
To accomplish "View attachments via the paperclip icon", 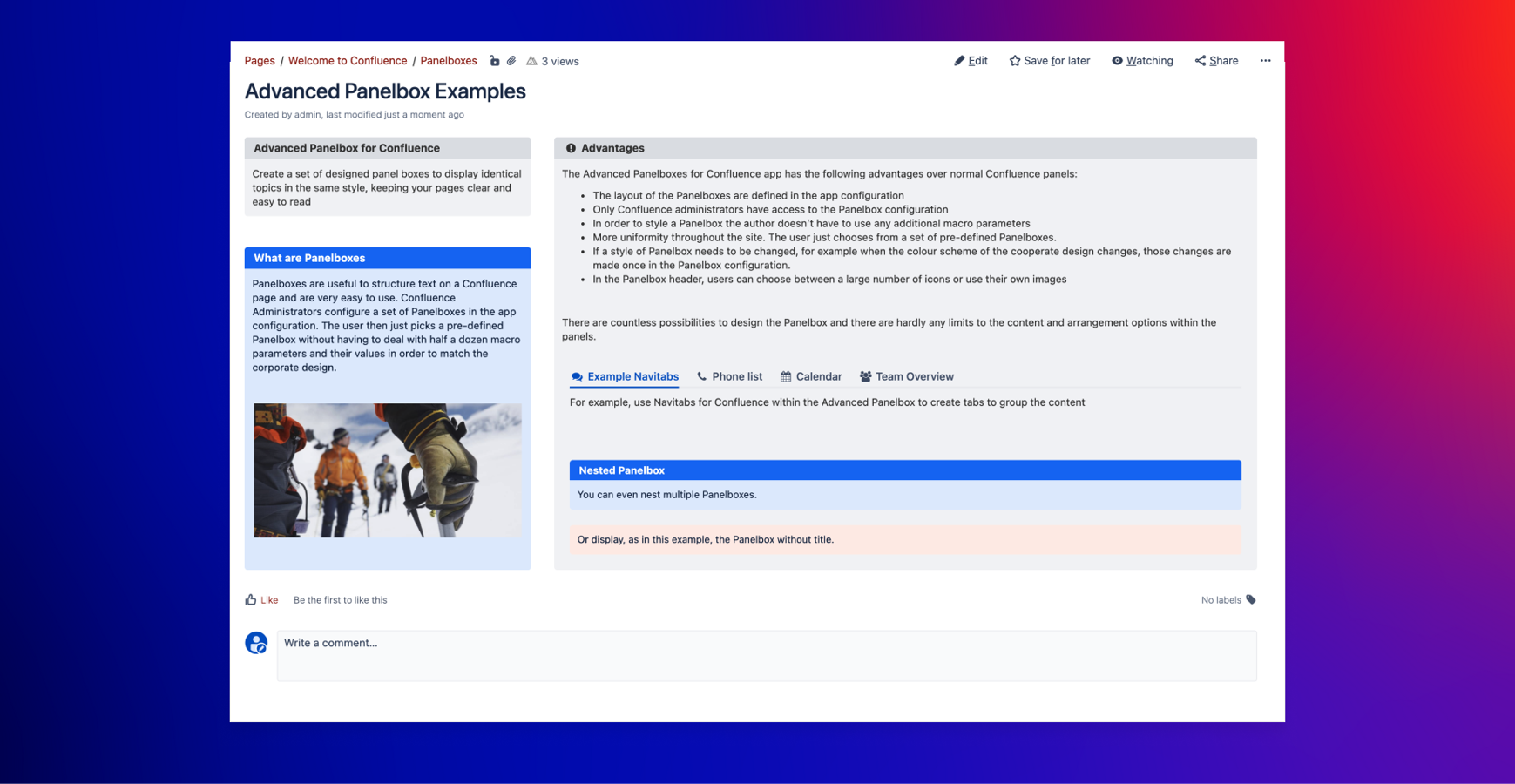I will coord(511,61).
